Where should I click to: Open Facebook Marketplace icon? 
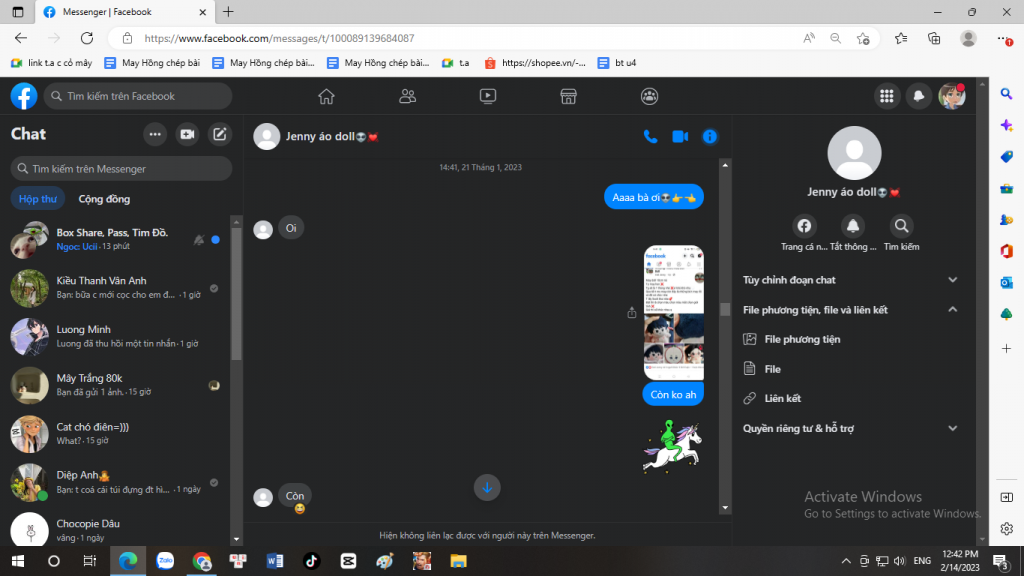(x=568, y=96)
